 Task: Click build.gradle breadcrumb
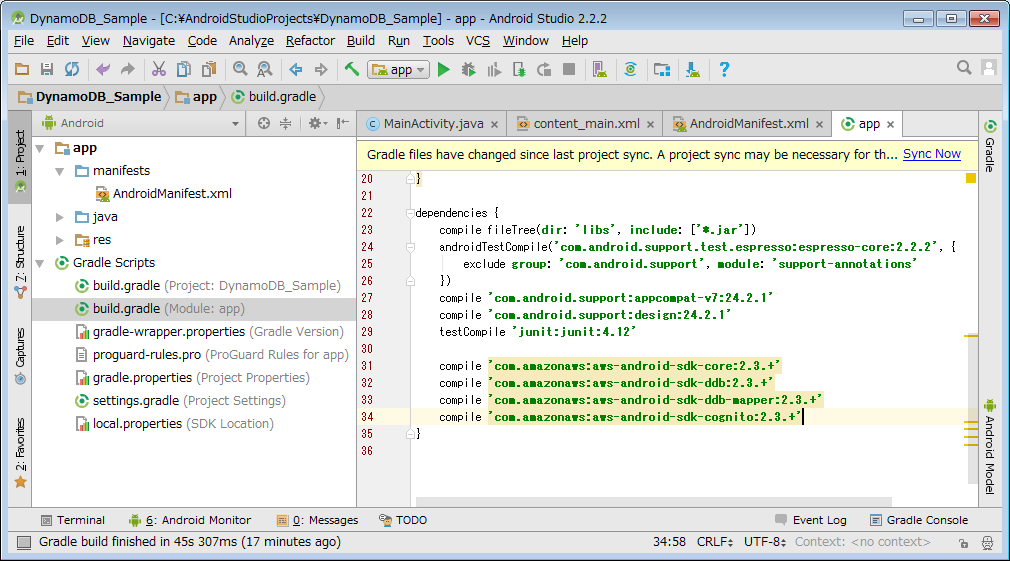coord(274,97)
